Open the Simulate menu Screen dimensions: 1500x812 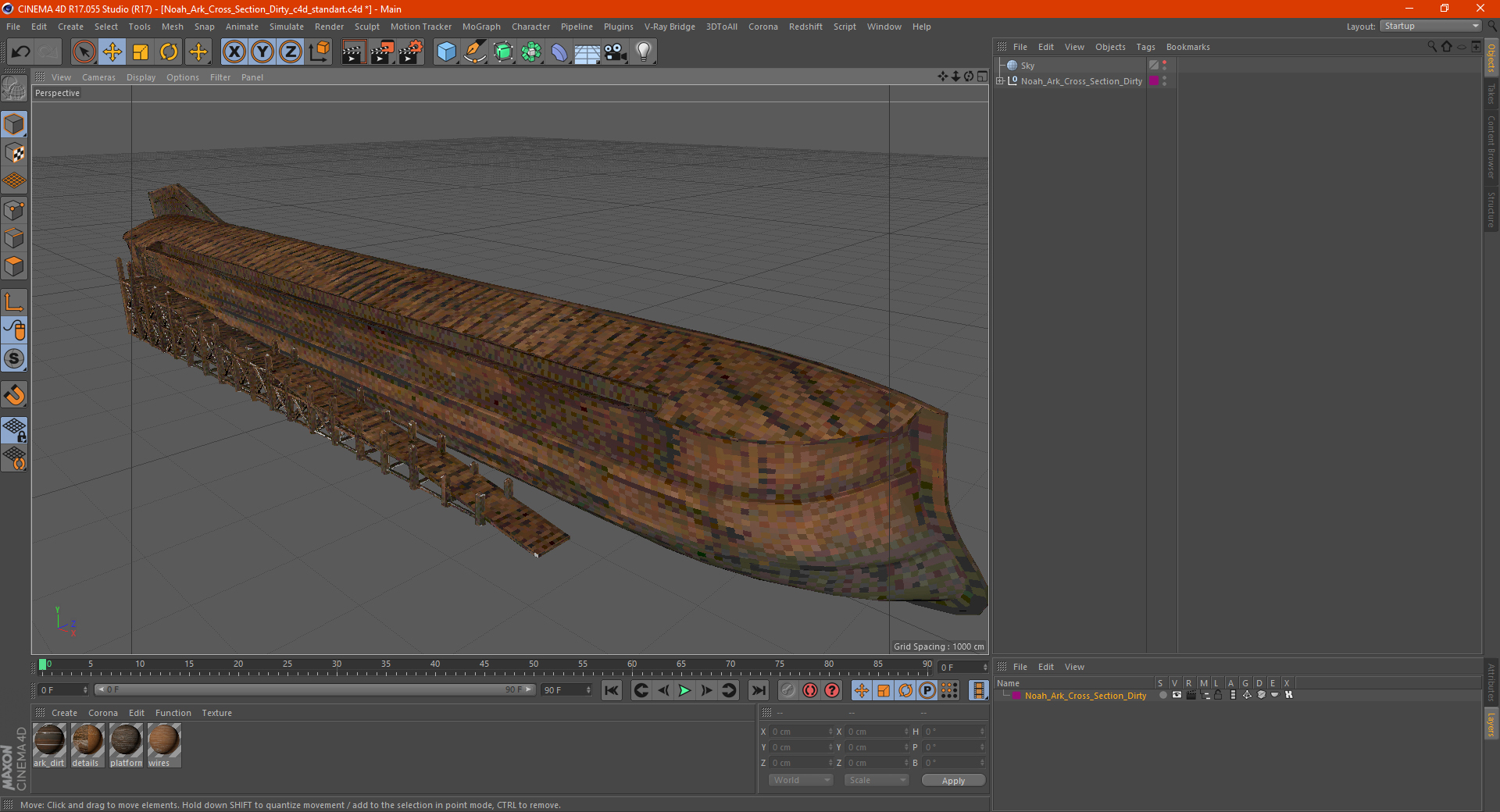(287, 27)
